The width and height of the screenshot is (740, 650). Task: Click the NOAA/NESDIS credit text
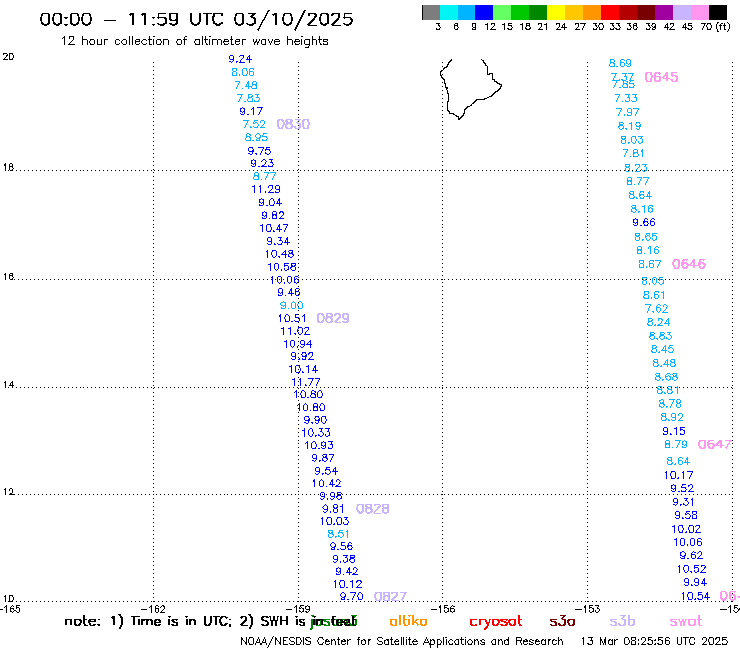click(x=402, y=641)
